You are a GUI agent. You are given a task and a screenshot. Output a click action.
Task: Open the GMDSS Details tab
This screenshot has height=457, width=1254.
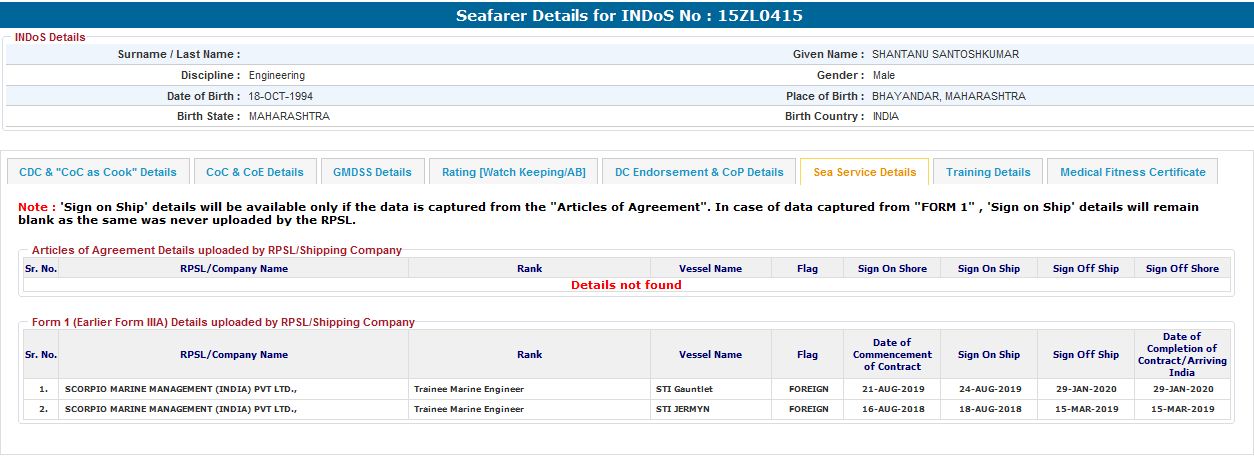point(372,172)
